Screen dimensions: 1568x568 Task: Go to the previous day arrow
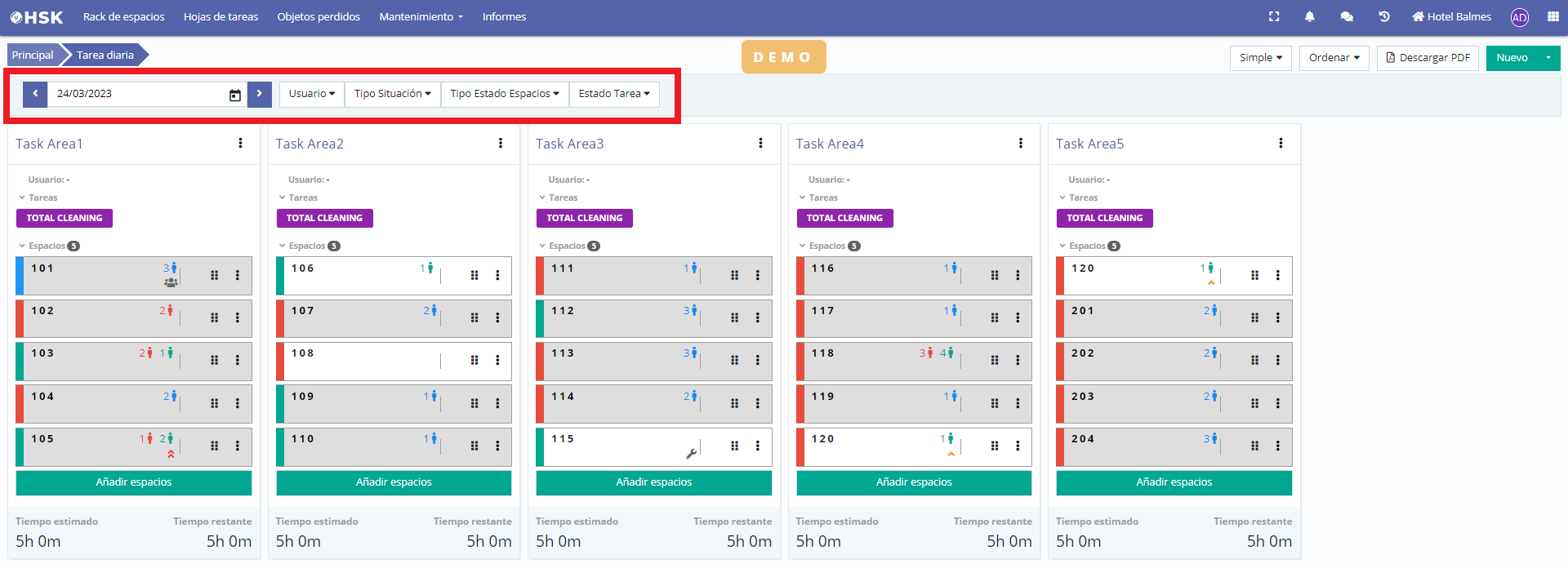click(x=35, y=94)
